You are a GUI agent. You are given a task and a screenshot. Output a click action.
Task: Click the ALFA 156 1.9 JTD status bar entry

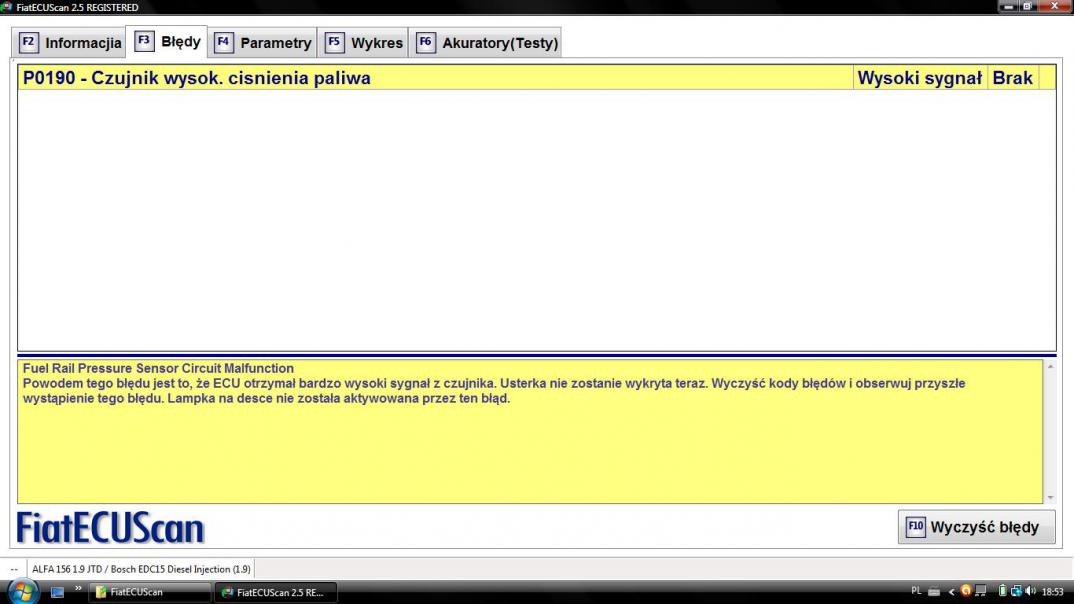[x=140, y=569]
